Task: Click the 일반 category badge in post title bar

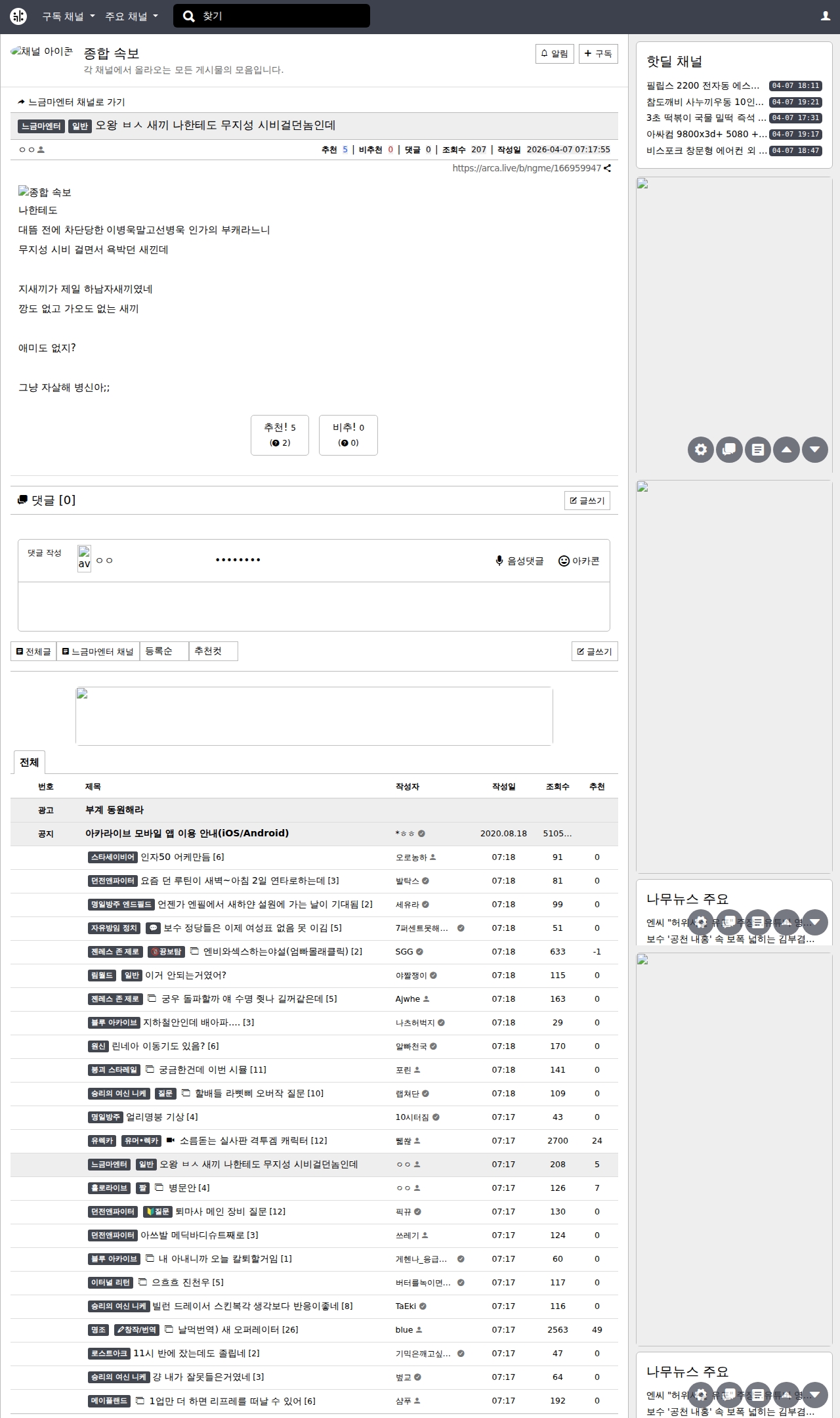Action: 80,126
